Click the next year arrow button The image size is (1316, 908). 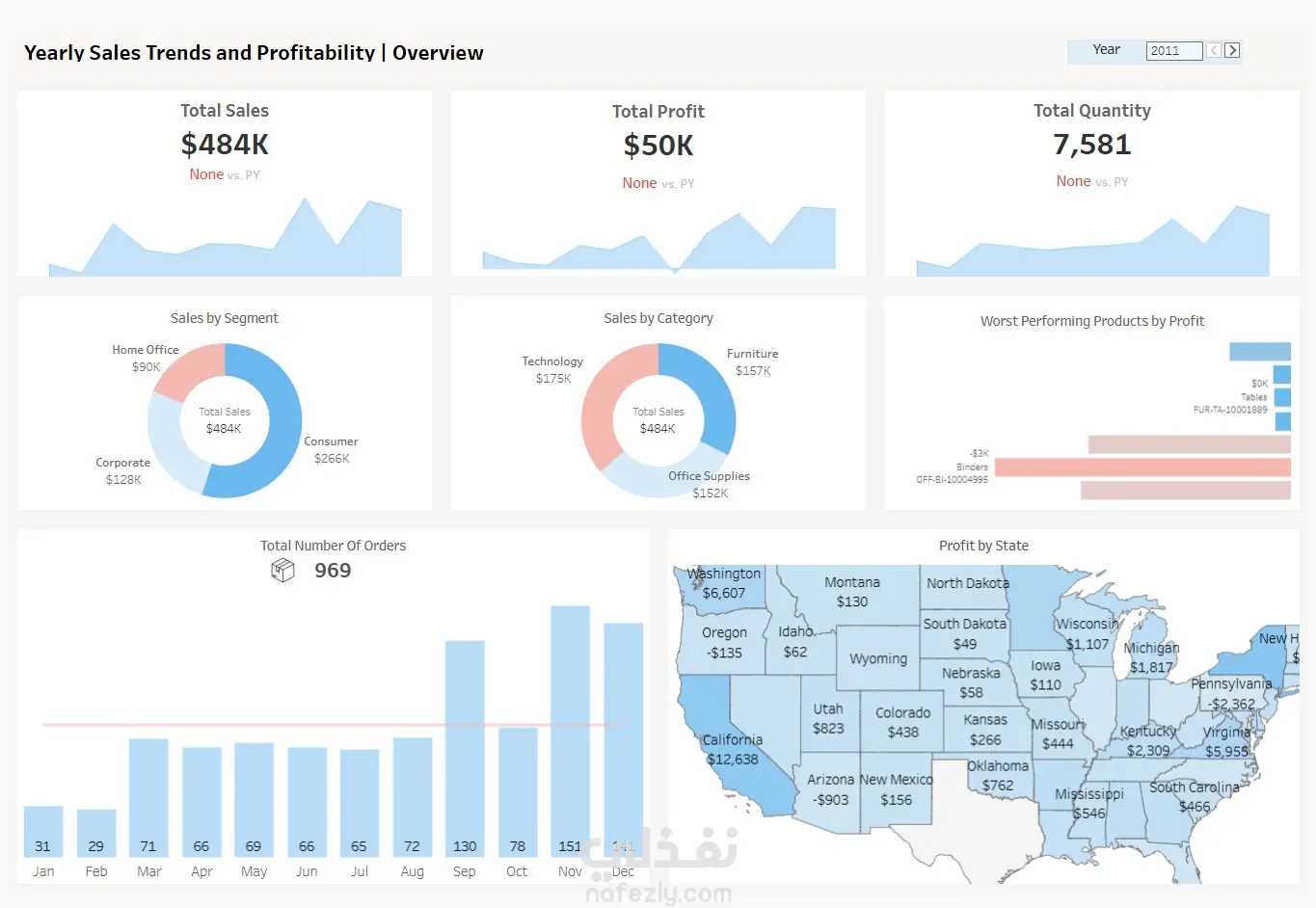[1232, 50]
